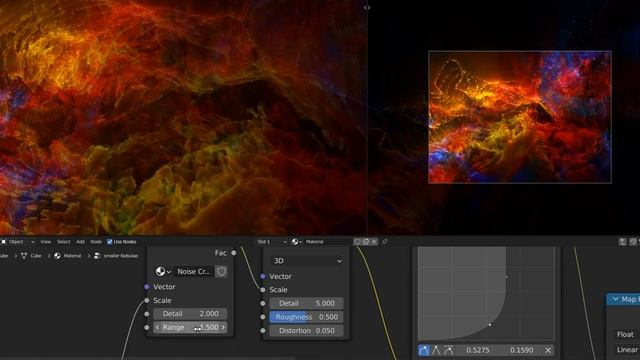Toggle the Use Nodes checkbox
The width and height of the screenshot is (640, 360).
point(109,242)
